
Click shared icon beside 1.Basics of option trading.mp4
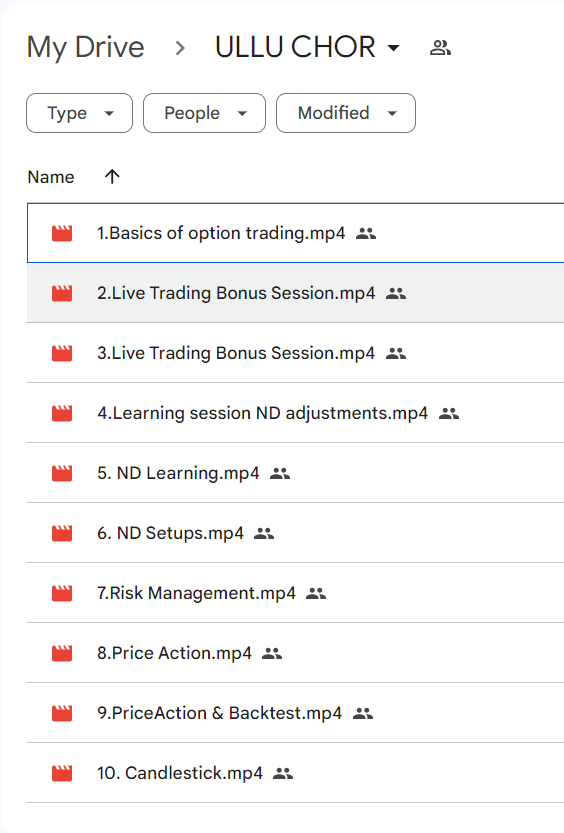(x=366, y=233)
